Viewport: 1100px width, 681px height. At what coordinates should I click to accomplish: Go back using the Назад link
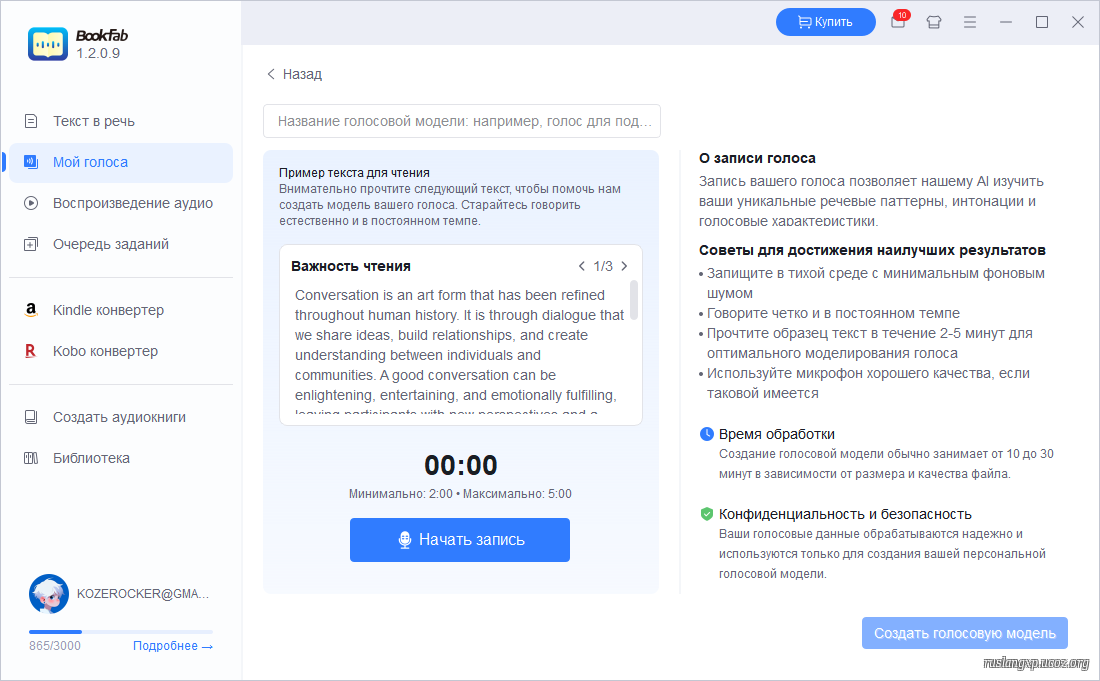(294, 74)
